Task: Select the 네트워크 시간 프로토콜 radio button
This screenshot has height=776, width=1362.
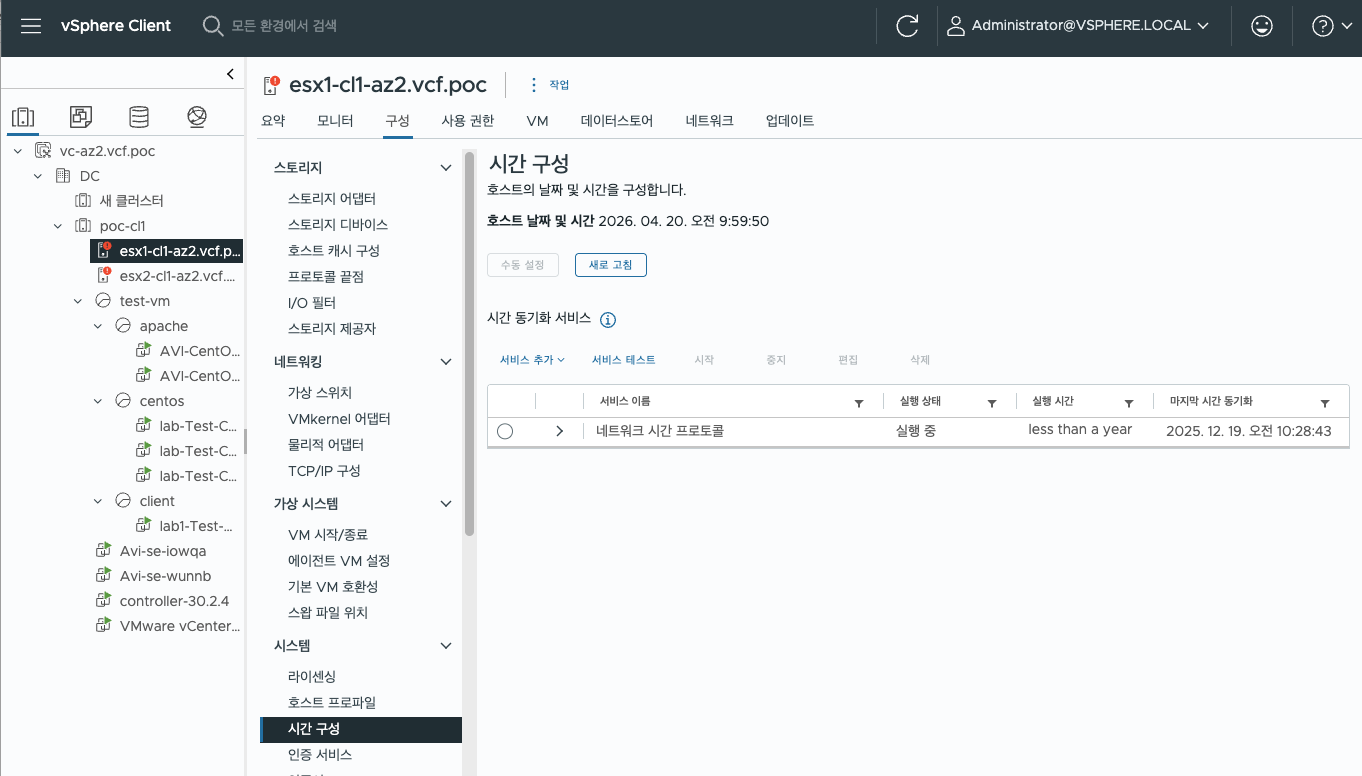Action: (x=505, y=431)
